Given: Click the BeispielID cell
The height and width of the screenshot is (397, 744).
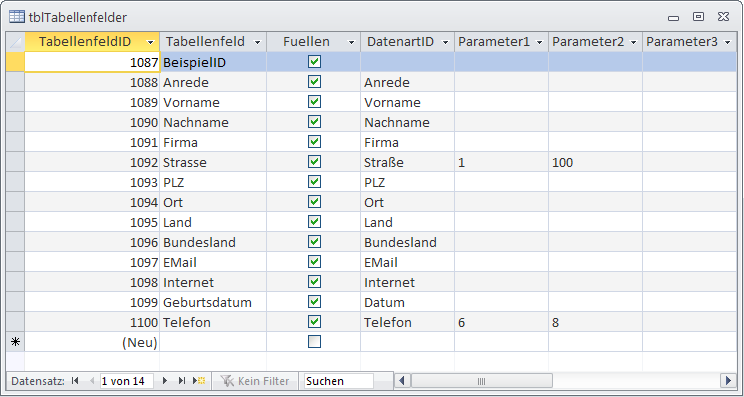Looking at the screenshot, I should point(213,62).
